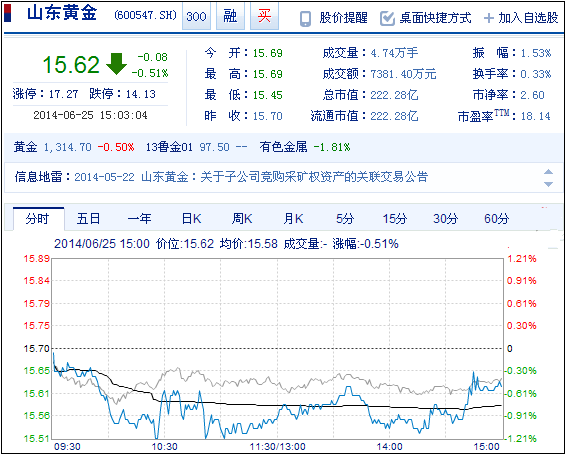This screenshot has height=455, width=566.
Task: Click the 15.89 top price axis label
Action: [x=36, y=259]
